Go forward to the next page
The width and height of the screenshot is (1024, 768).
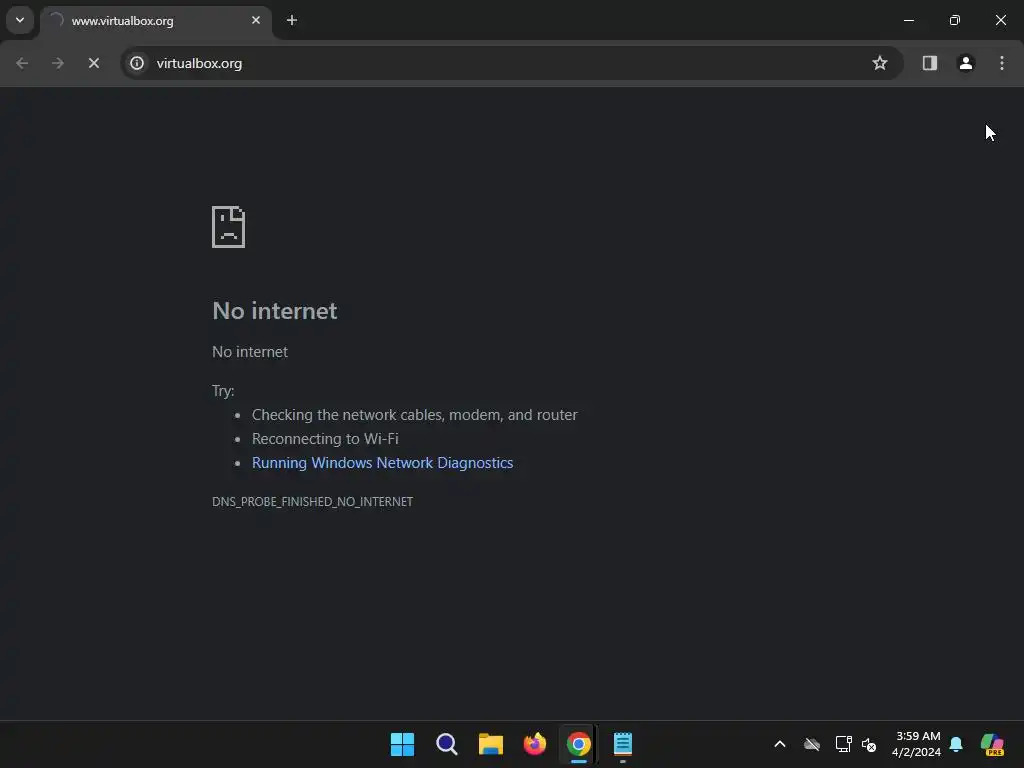(58, 63)
